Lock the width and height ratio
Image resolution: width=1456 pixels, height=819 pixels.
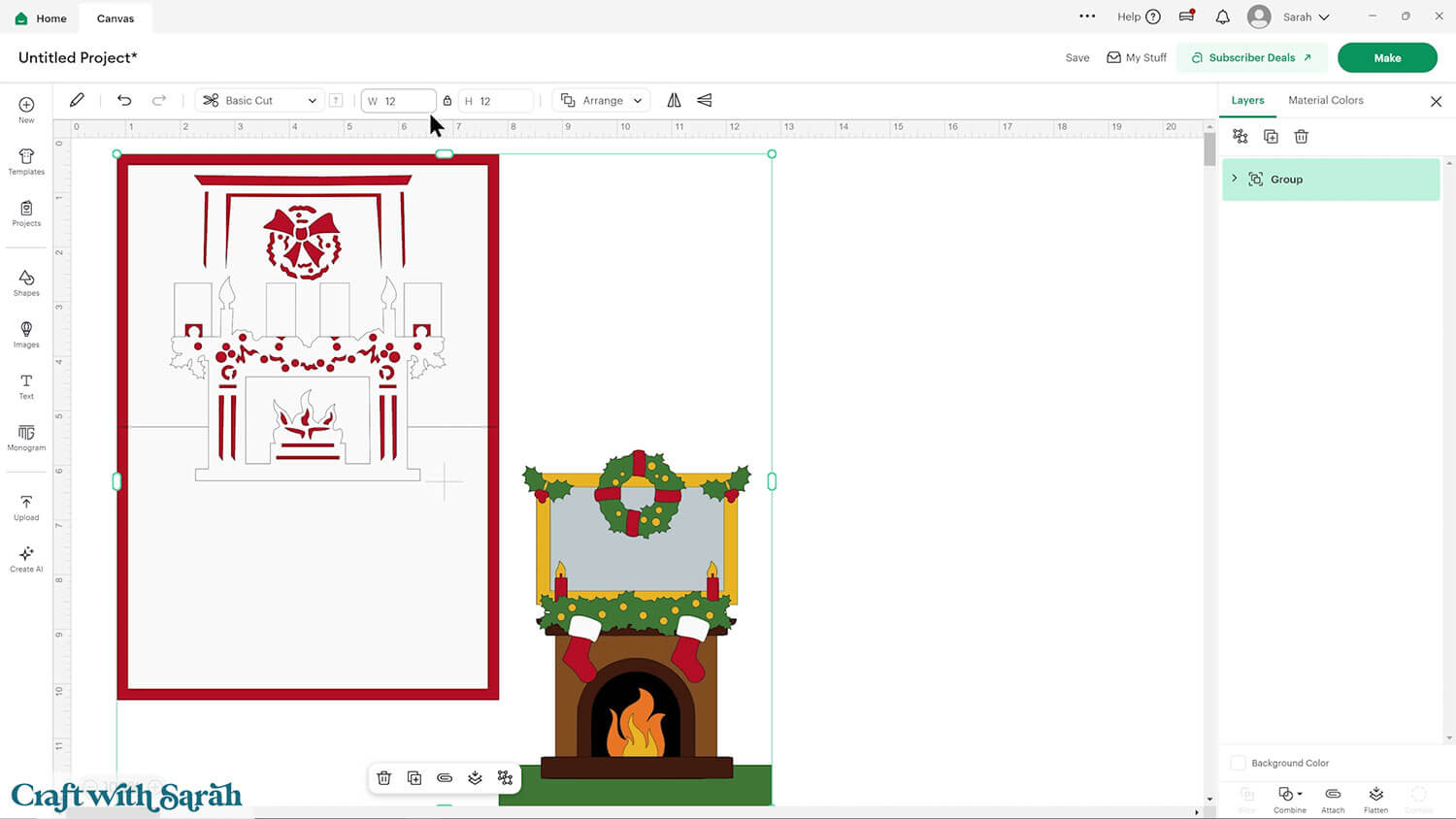(x=447, y=100)
